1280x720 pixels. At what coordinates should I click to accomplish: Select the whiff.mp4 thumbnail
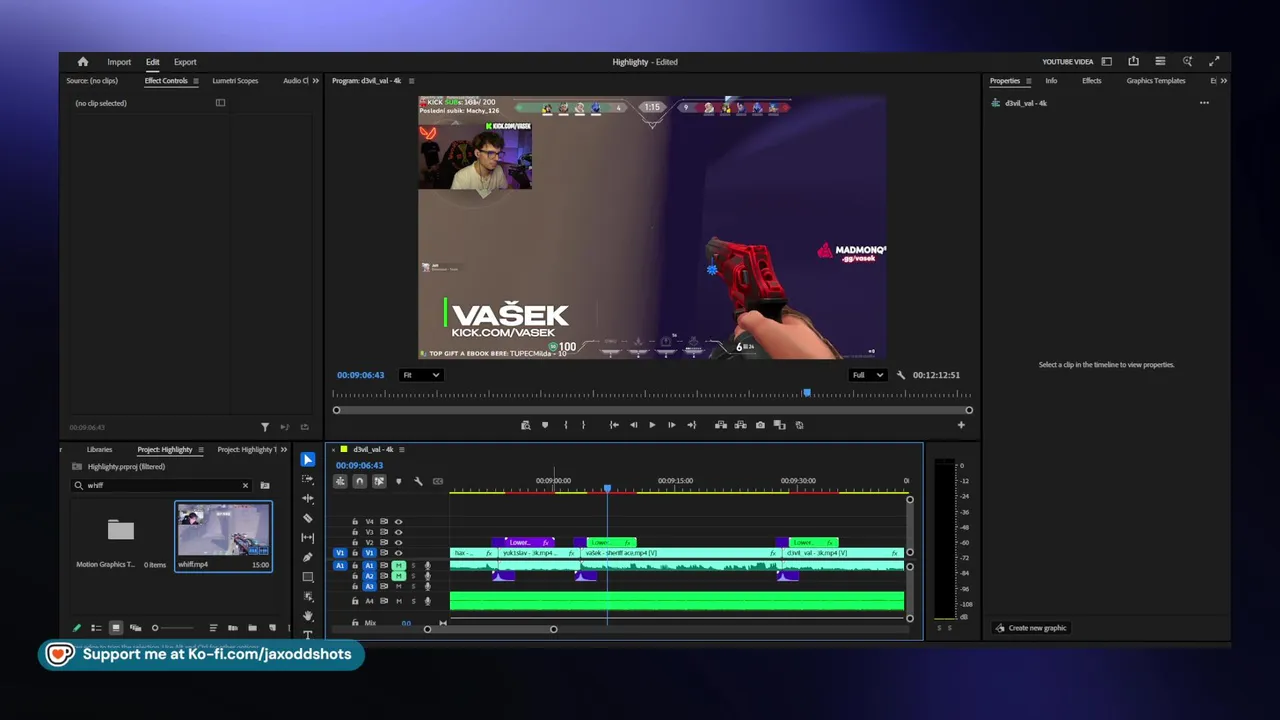tap(223, 530)
